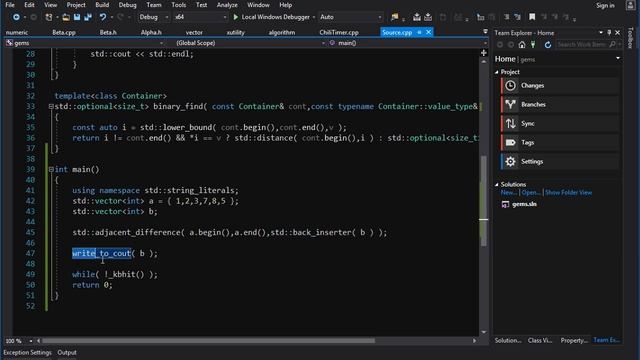Click the Open... solution link
This screenshot has height=360, width=640.
pos(531,193)
